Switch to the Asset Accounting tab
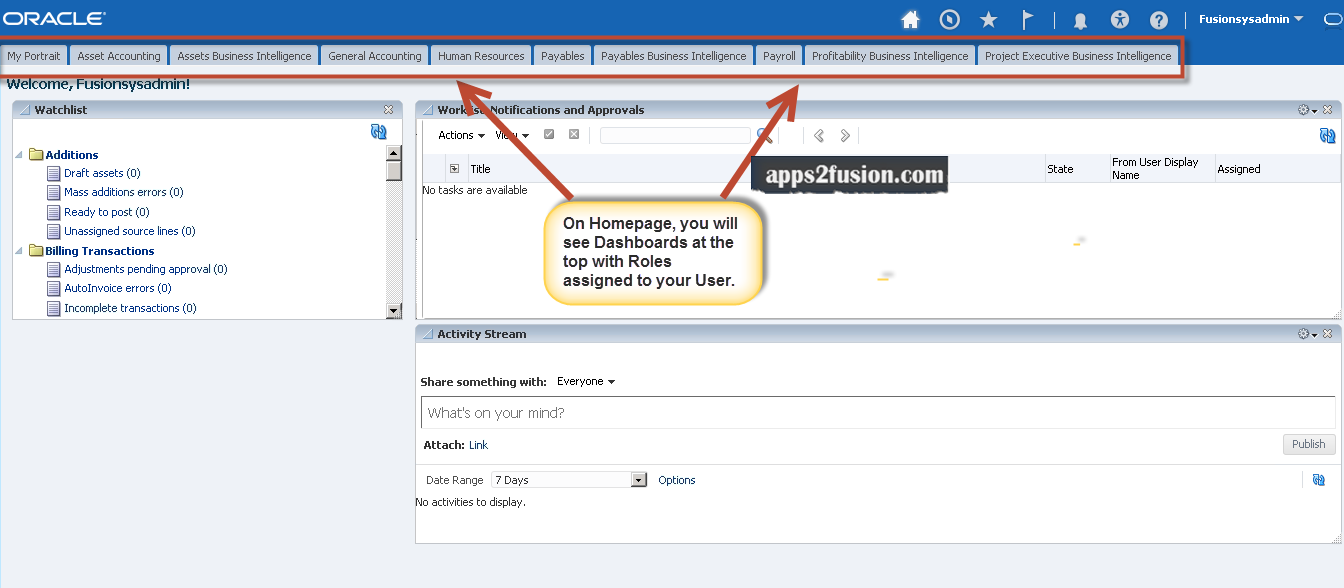 (x=119, y=56)
